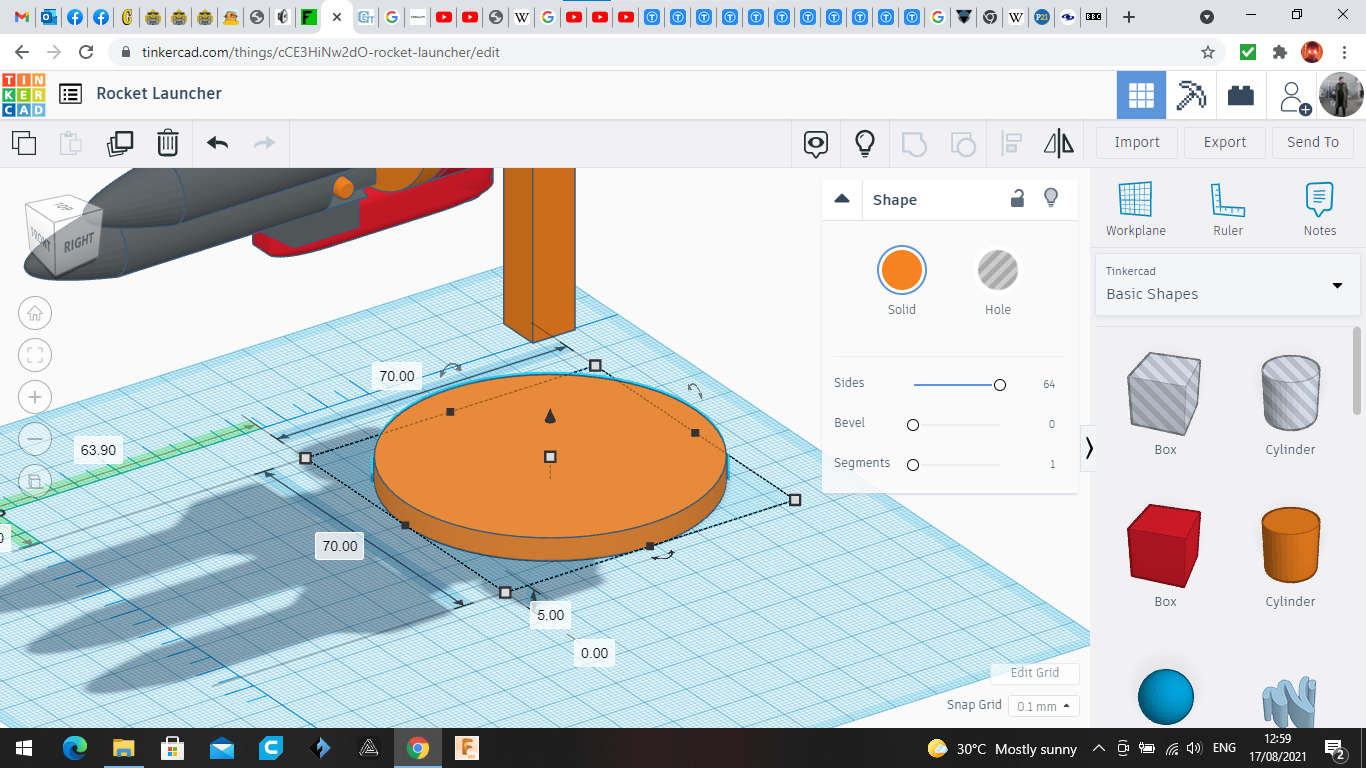Viewport: 1366px width, 768px height.
Task: Collapse the Shape inspector panel
Action: [842, 199]
